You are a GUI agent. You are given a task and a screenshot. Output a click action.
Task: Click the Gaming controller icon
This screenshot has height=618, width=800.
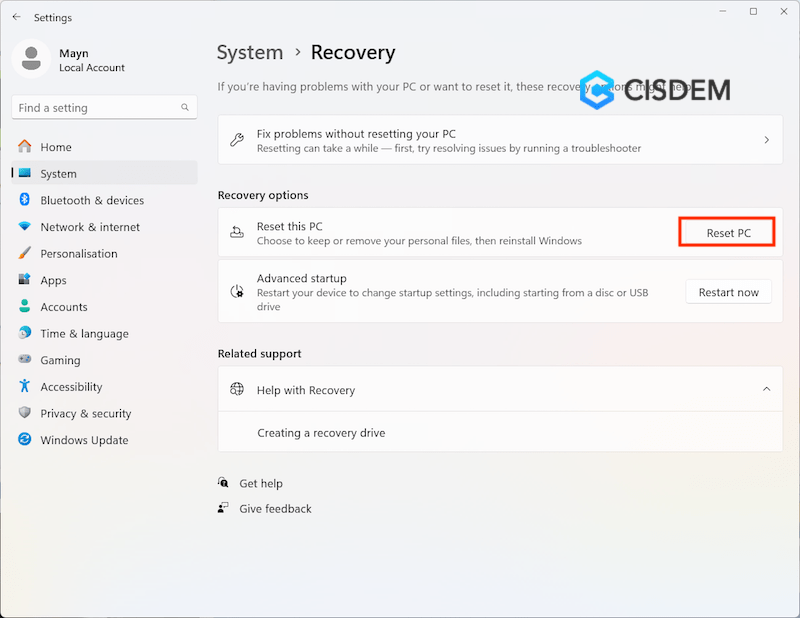(x=24, y=360)
